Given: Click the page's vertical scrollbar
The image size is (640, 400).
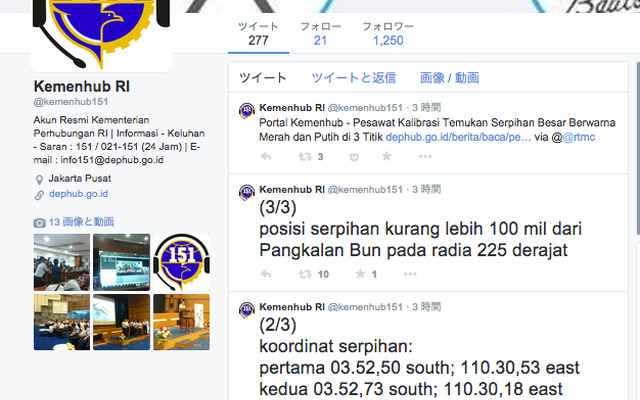Looking at the screenshot, I should (638, 149).
